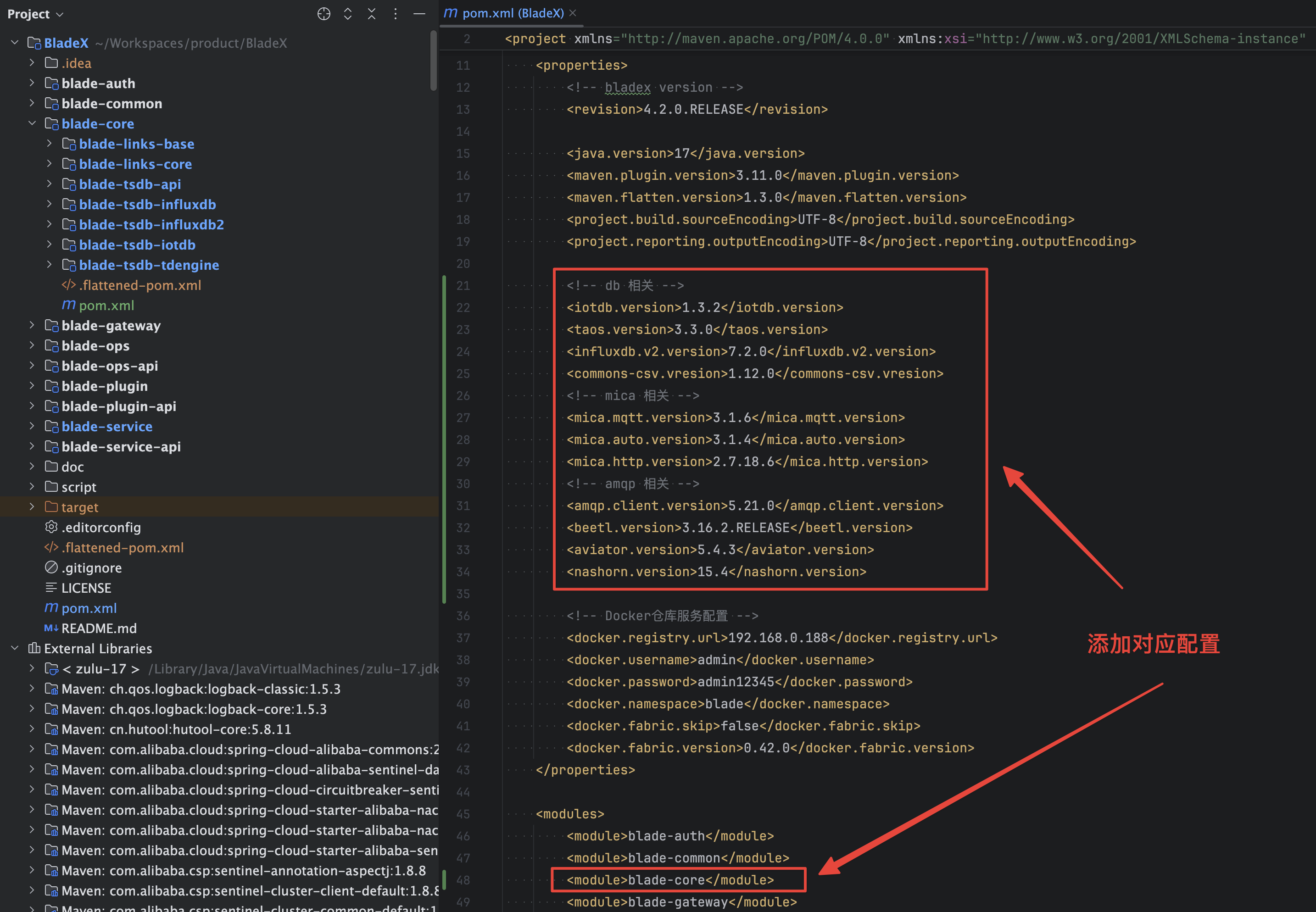Close the pom.xml (BladeX) editor tab
Image resolution: width=1316 pixels, height=912 pixels.
[573, 12]
